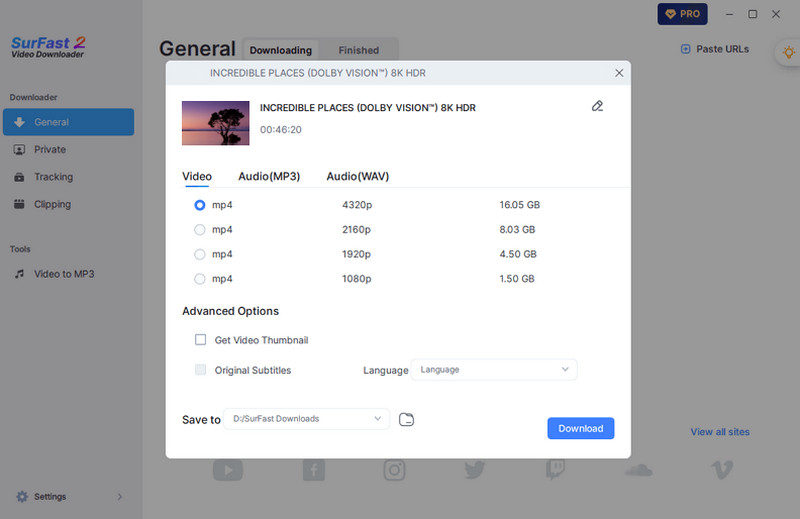Screen dimensions: 800x519
Task: Open Clipping tool in the sidebar
Action: pos(52,204)
